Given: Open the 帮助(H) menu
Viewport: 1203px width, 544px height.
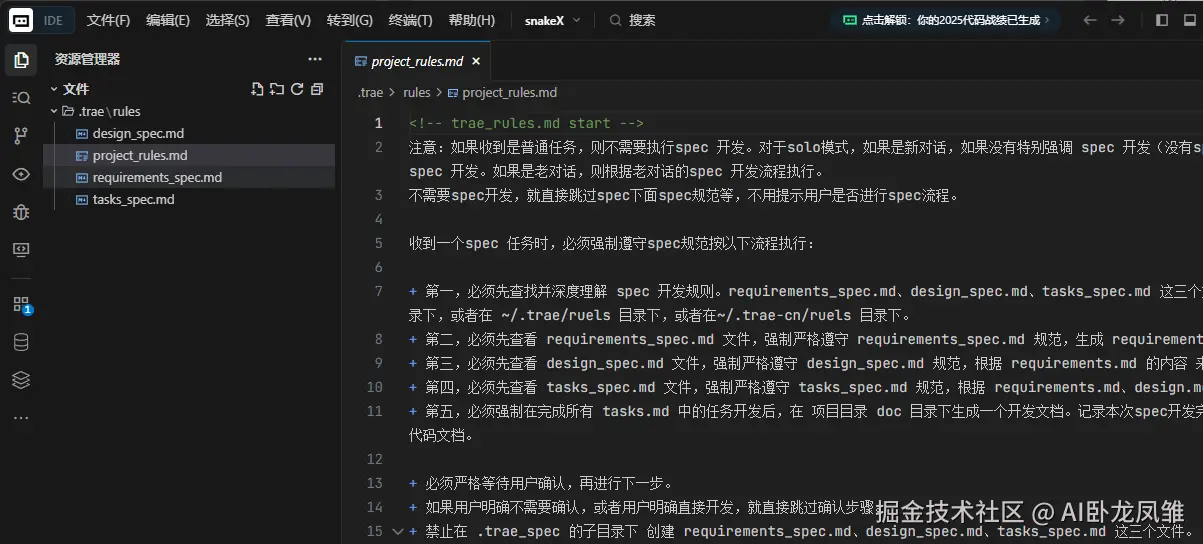Looking at the screenshot, I should (x=472, y=20).
